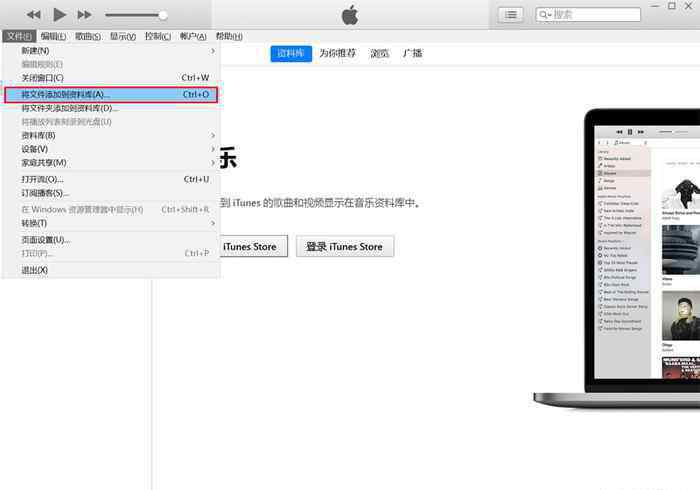Maximize the iTunes window
Viewport: 700px width, 490px height.
coord(672,6)
